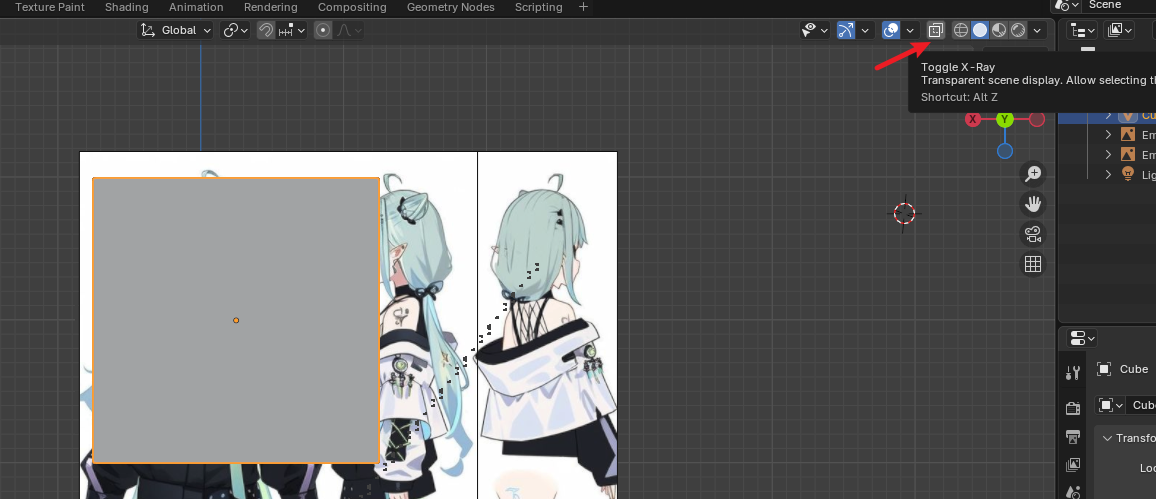
Task: Switch to the Animation workspace
Action: (x=196, y=7)
